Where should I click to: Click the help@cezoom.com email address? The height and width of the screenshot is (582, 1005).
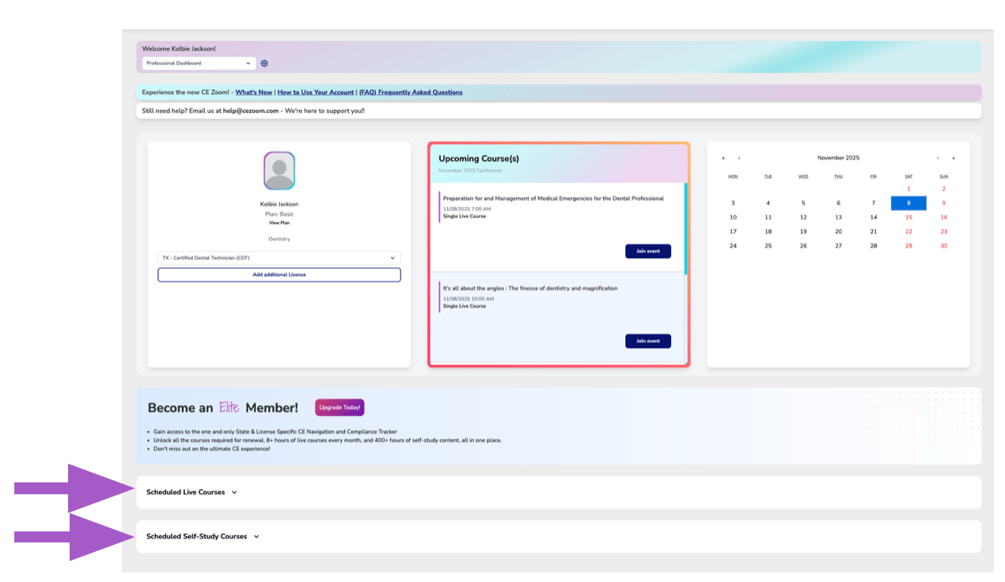click(x=251, y=111)
